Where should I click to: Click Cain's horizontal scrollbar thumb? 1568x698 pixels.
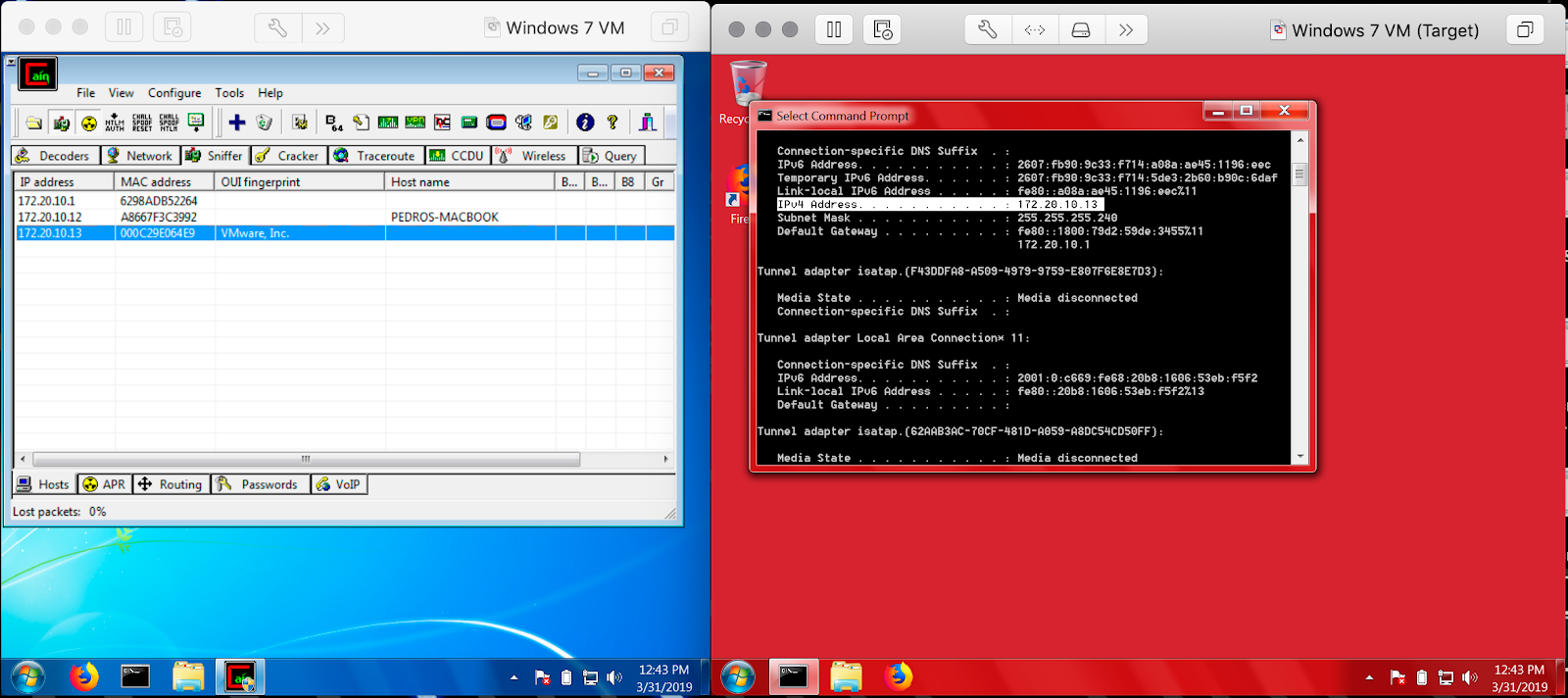306,459
